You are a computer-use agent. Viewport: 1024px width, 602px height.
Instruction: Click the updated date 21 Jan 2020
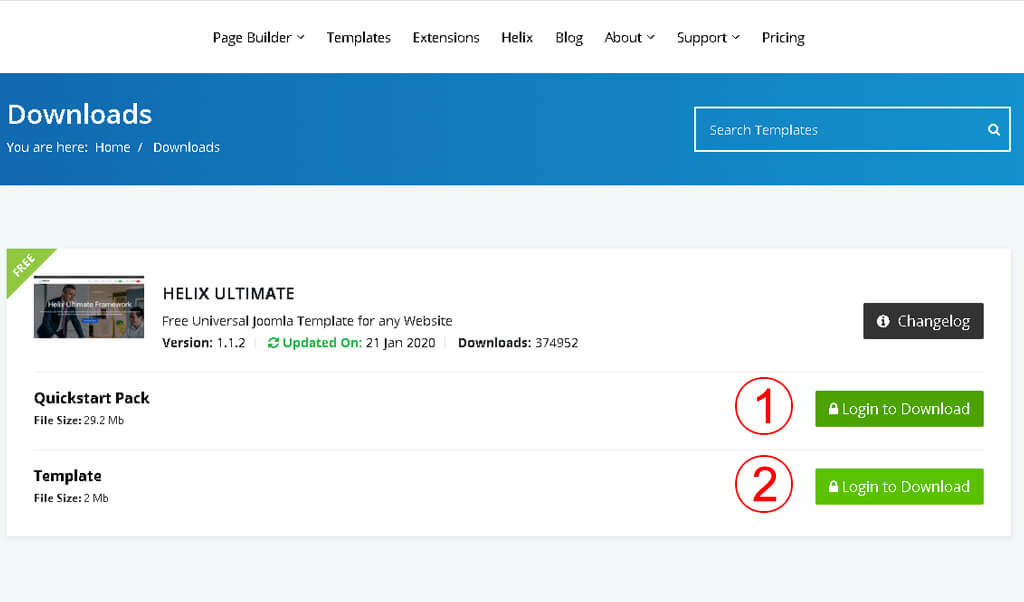(x=400, y=343)
